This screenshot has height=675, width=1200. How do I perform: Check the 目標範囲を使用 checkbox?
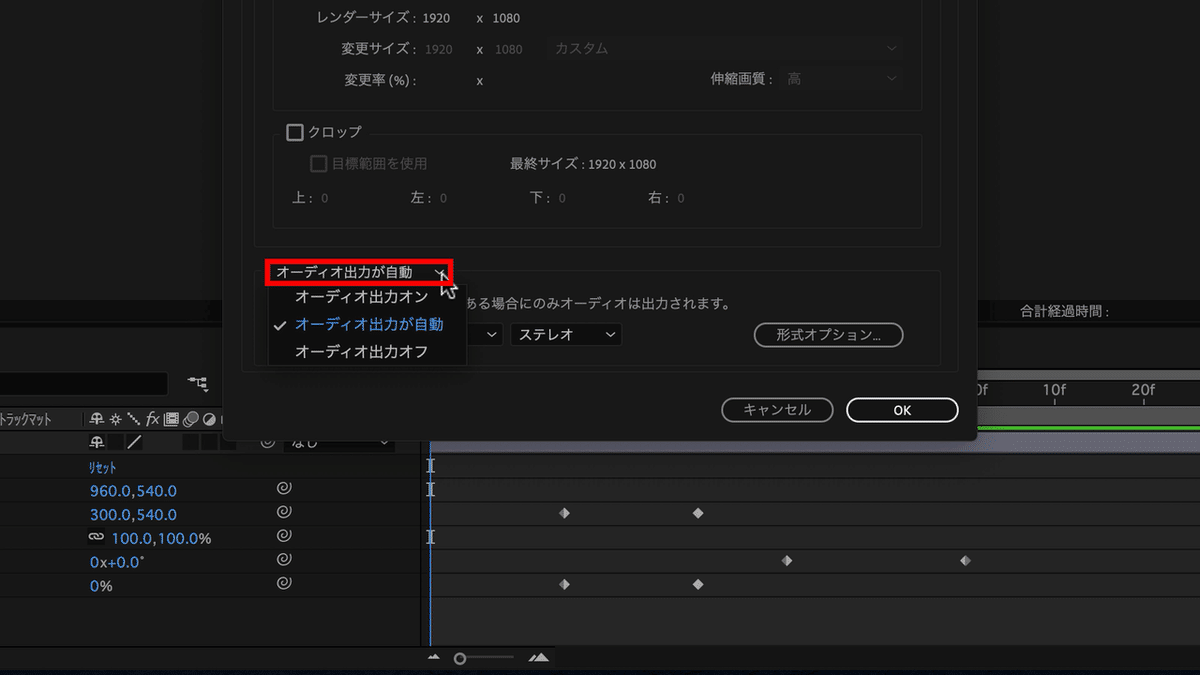318,164
